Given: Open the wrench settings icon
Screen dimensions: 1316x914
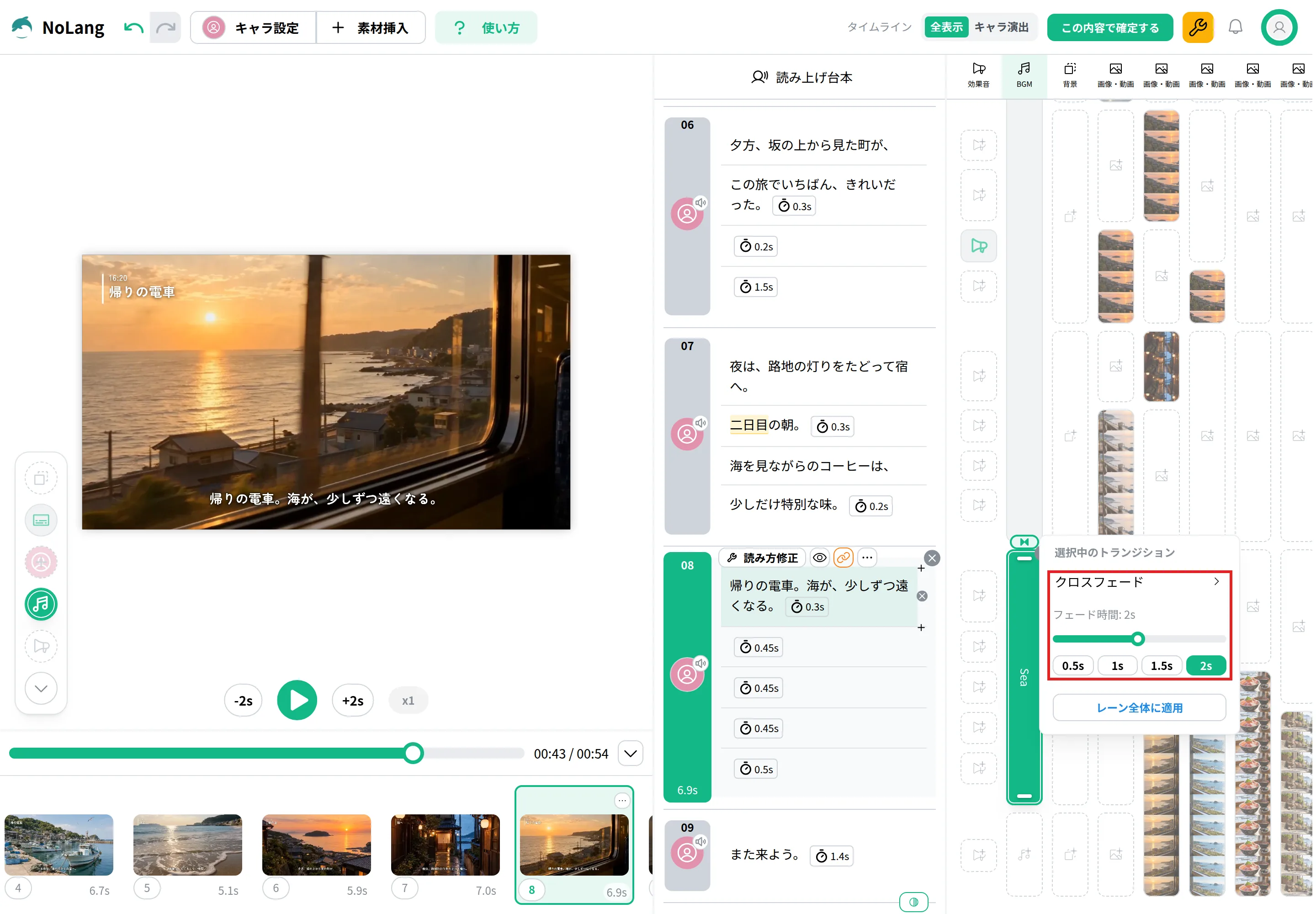Looking at the screenshot, I should coord(1198,27).
